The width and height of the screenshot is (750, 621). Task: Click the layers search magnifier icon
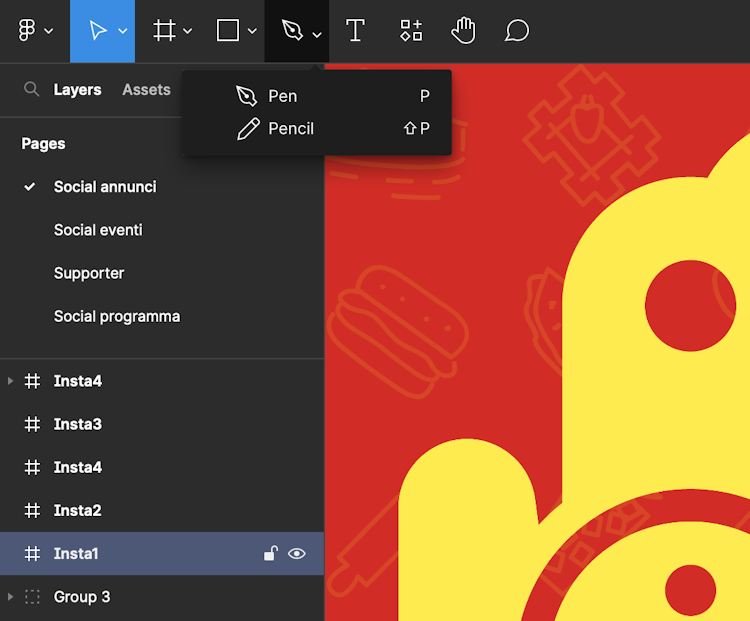click(32, 89)
